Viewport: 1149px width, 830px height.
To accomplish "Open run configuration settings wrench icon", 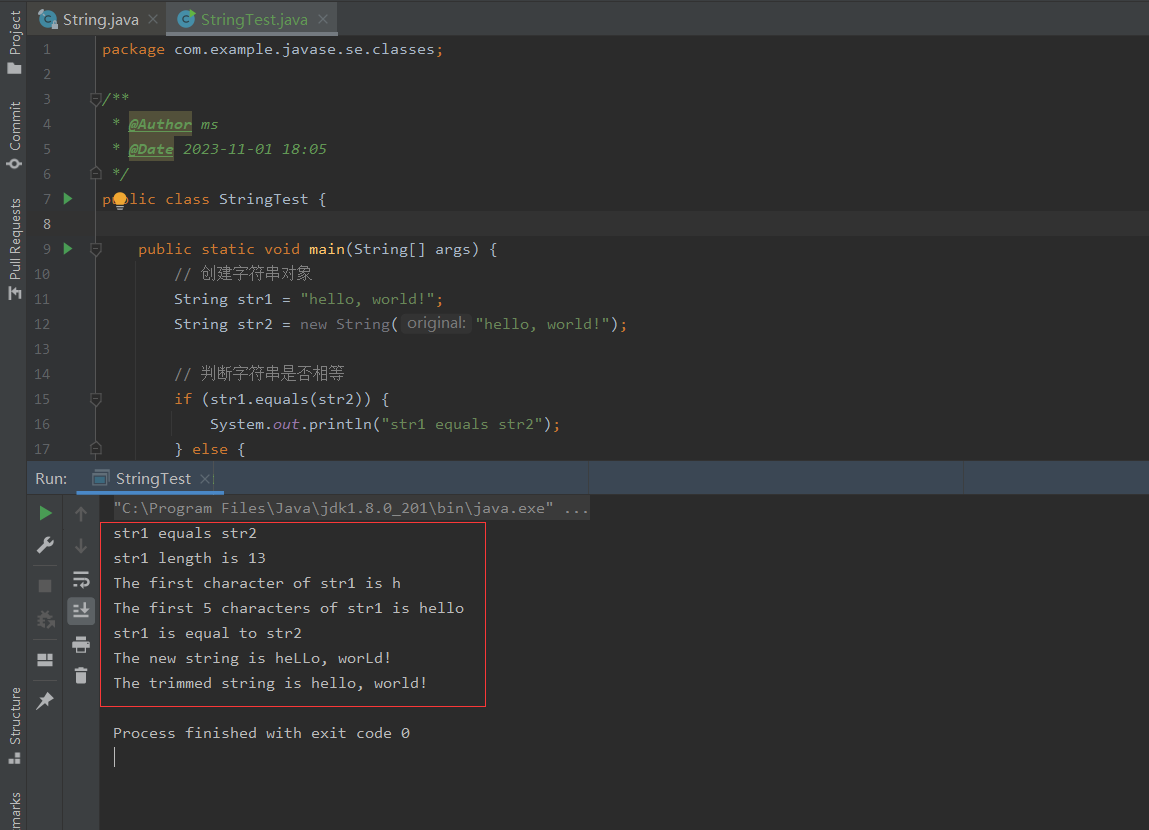I will [x=45, y=545].
